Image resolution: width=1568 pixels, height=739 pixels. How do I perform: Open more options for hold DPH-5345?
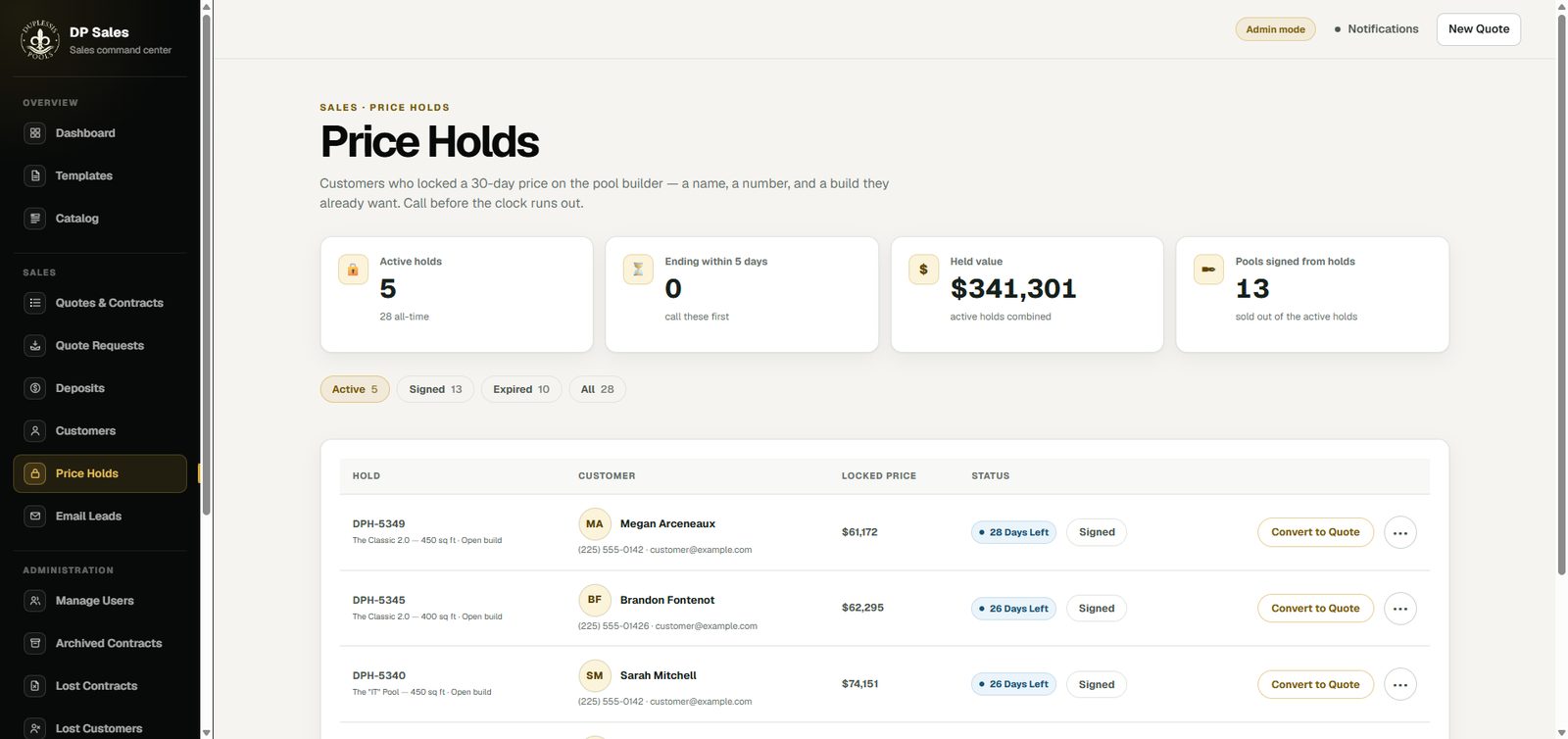[x=1400, y=609]
